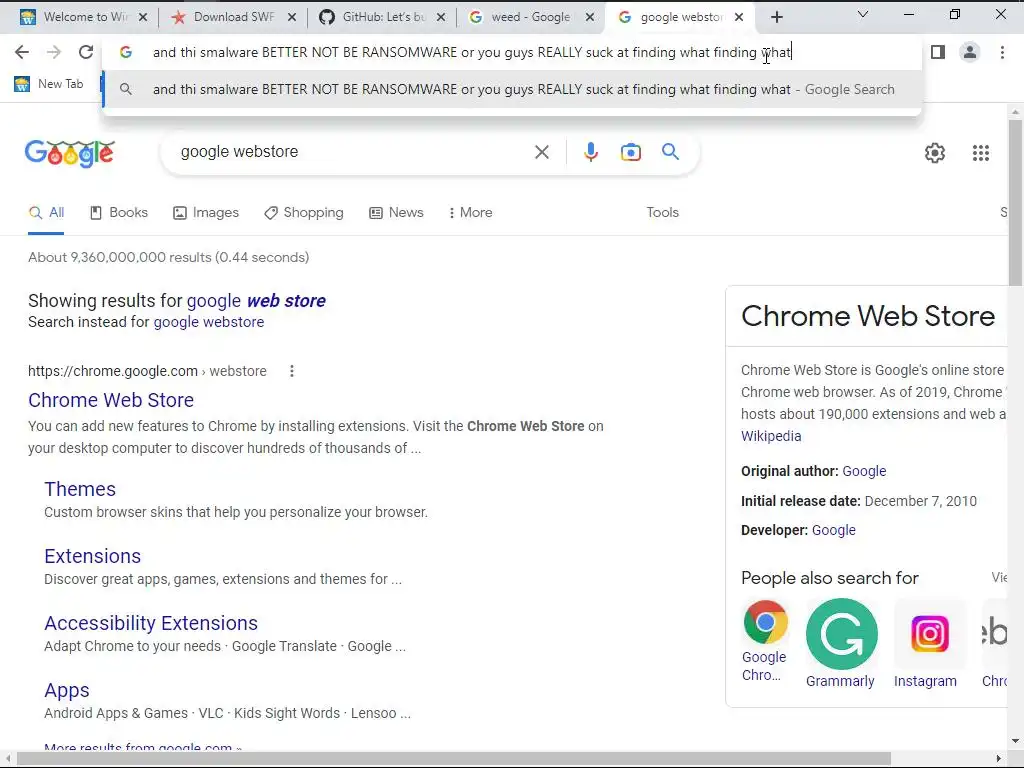Screen dimensions: 1024x768
Task: Select the News results tab
Action: click(x=396, y=213)
